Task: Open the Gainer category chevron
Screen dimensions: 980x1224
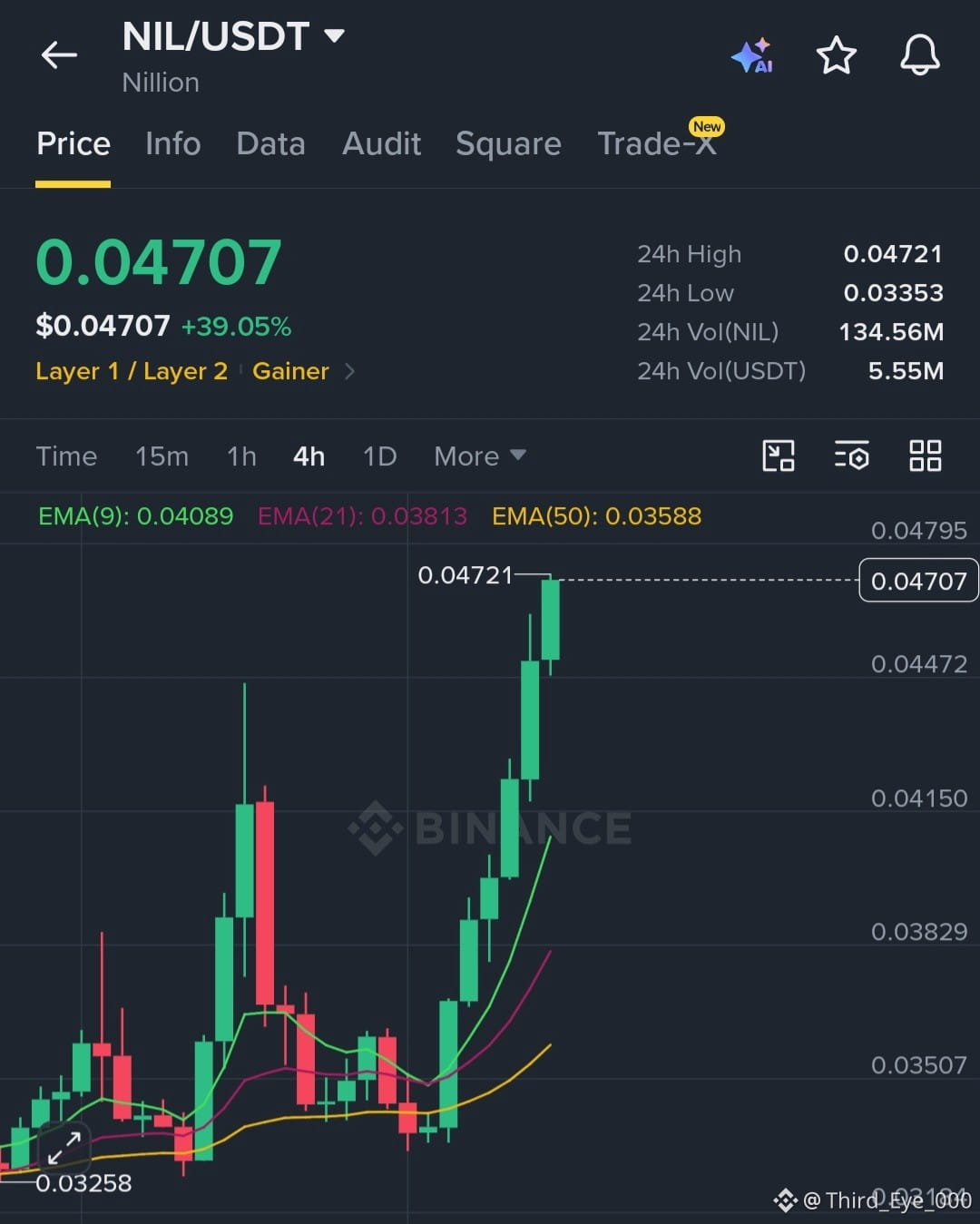Action: point(350,371)
